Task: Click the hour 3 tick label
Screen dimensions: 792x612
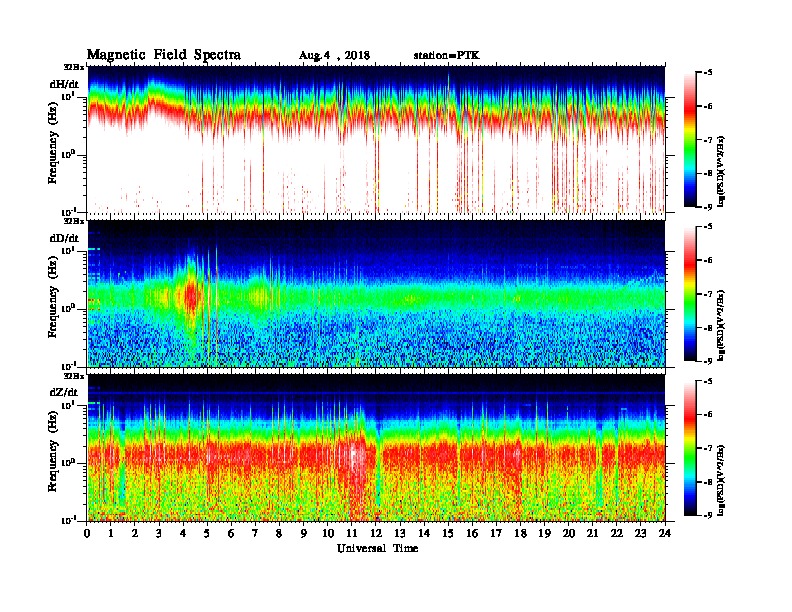Action: 160,533
